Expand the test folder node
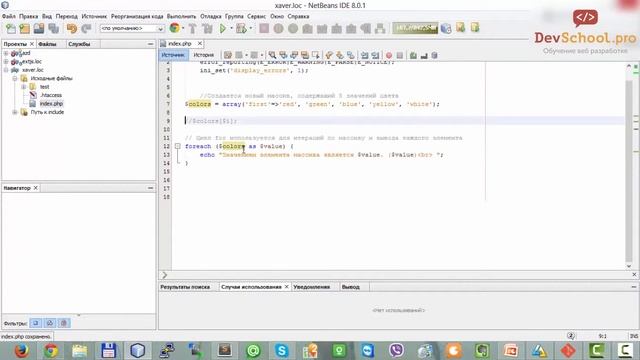This screenshot has height=360, width=640. click(x=24, y=87)
